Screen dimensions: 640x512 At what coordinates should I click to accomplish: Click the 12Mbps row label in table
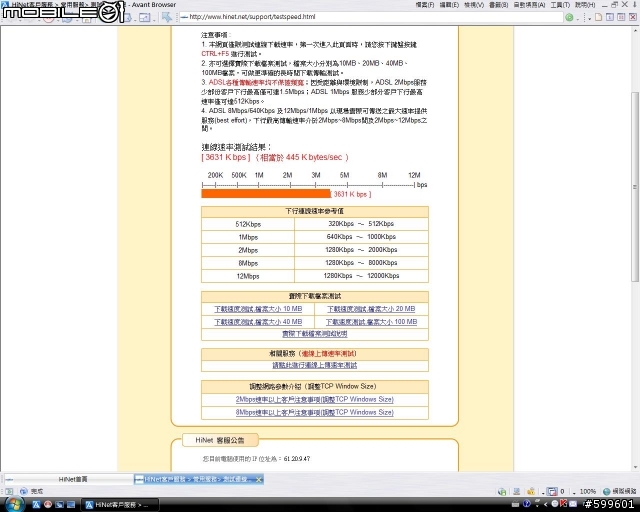pos(248,276)
